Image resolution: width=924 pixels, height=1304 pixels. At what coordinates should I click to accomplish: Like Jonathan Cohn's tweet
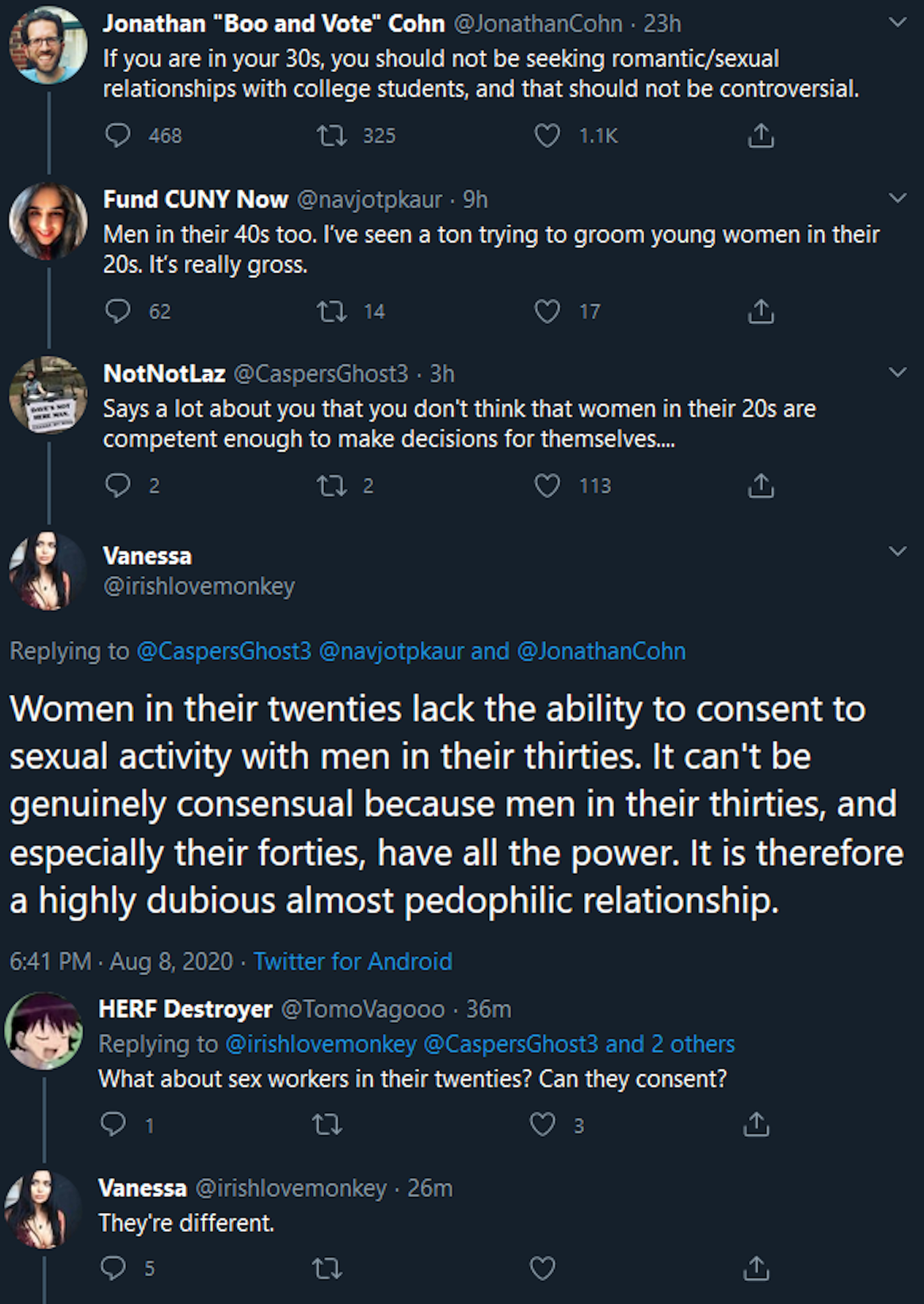pyautogui.click(x=546, y=135)
